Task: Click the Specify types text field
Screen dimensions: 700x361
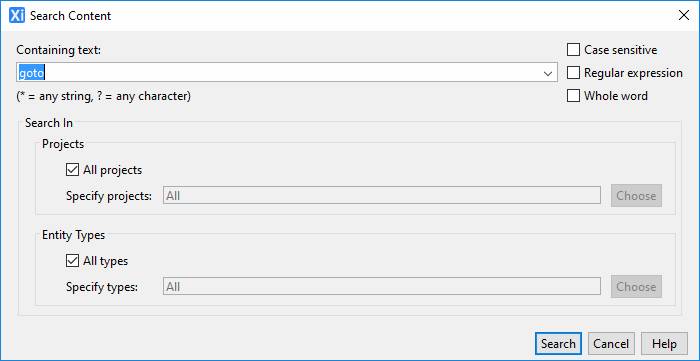Action: tap(382, 286)
